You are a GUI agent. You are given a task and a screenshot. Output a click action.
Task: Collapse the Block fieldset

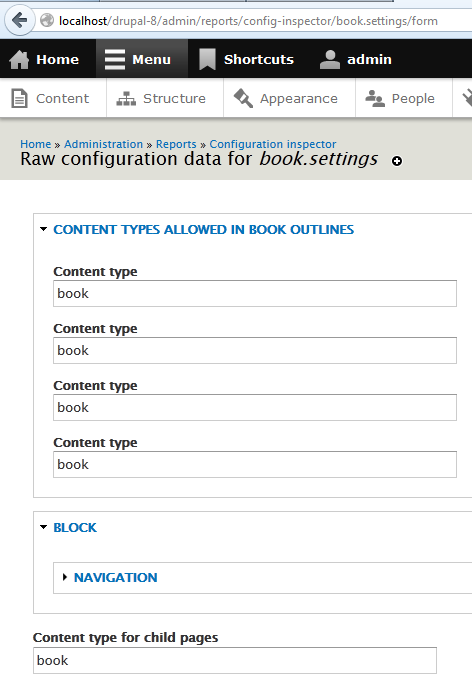75,528
